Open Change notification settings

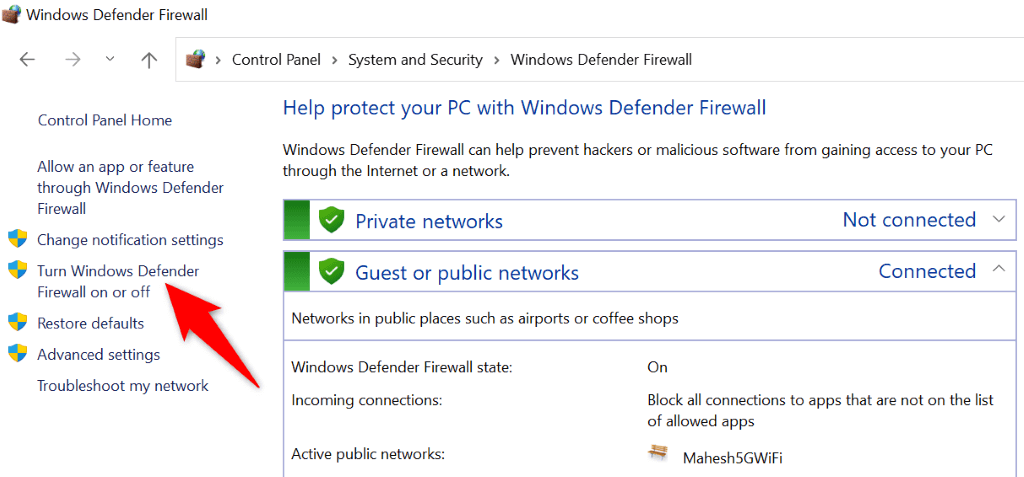pyautogui.click(x=130, y=240)
